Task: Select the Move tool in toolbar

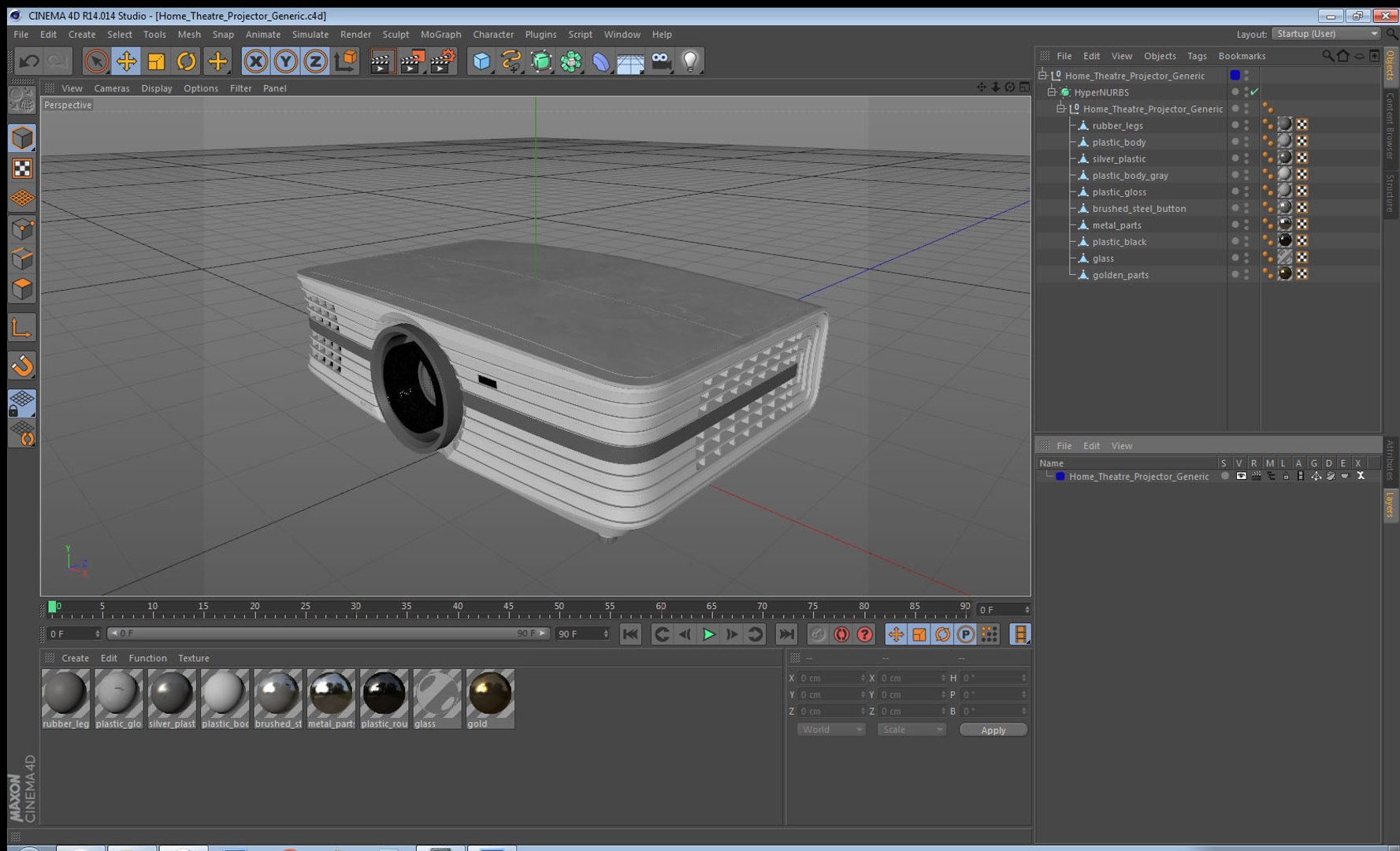Action: (126, 61)
